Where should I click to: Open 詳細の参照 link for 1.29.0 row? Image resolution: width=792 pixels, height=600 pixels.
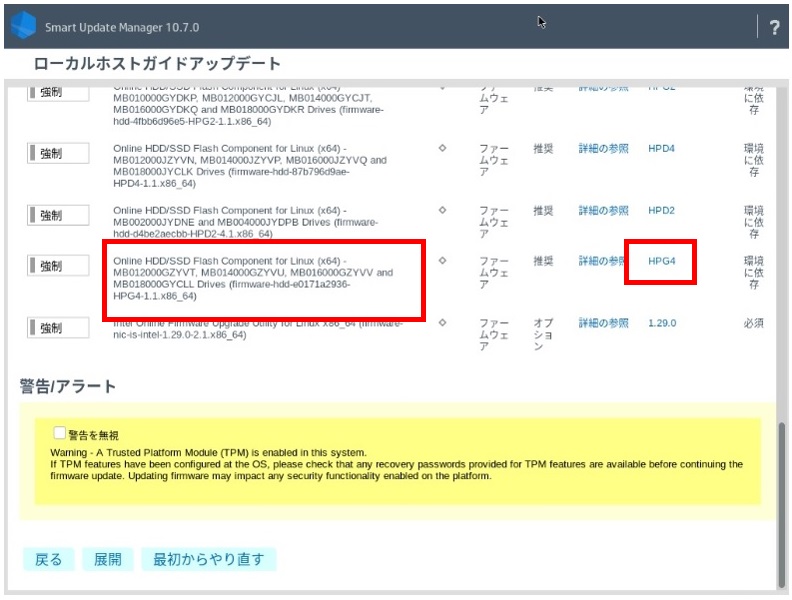604,323
